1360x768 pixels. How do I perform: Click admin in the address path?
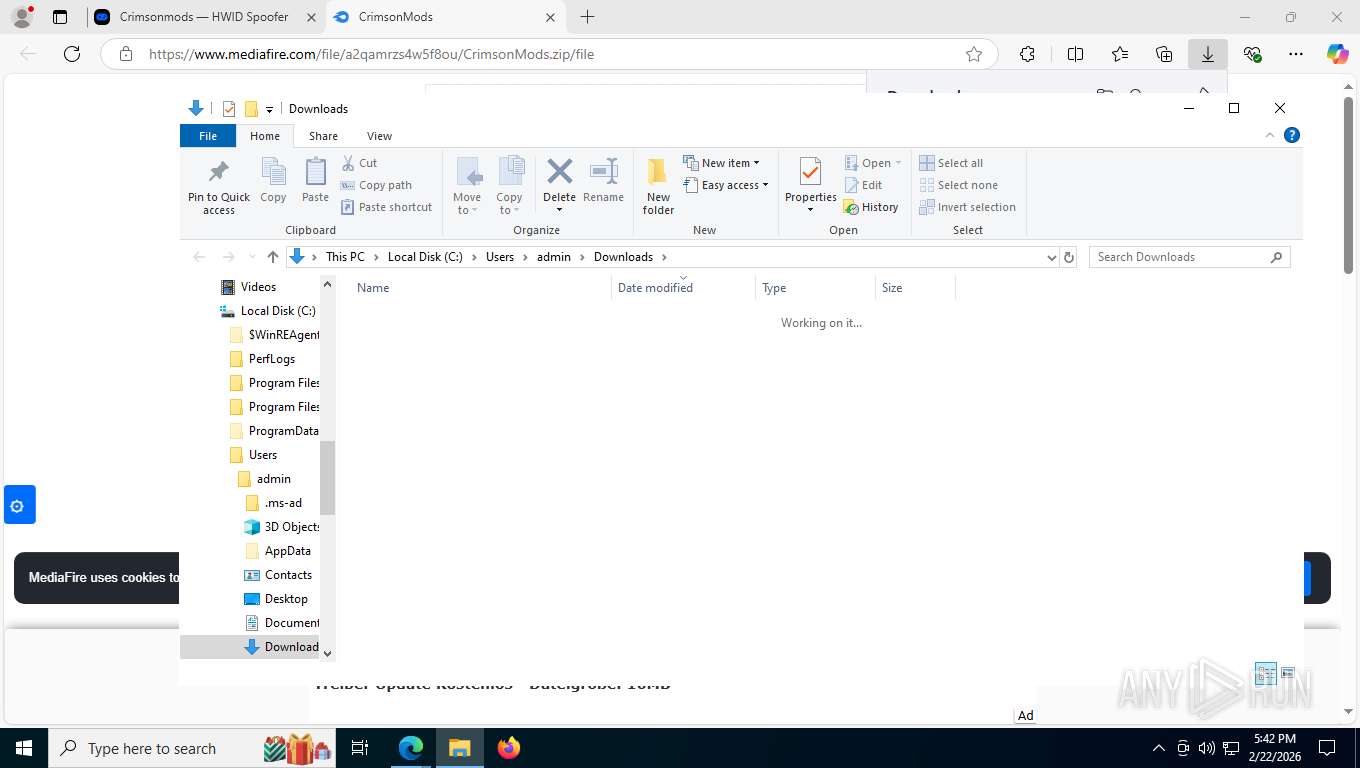coord(554,257)
